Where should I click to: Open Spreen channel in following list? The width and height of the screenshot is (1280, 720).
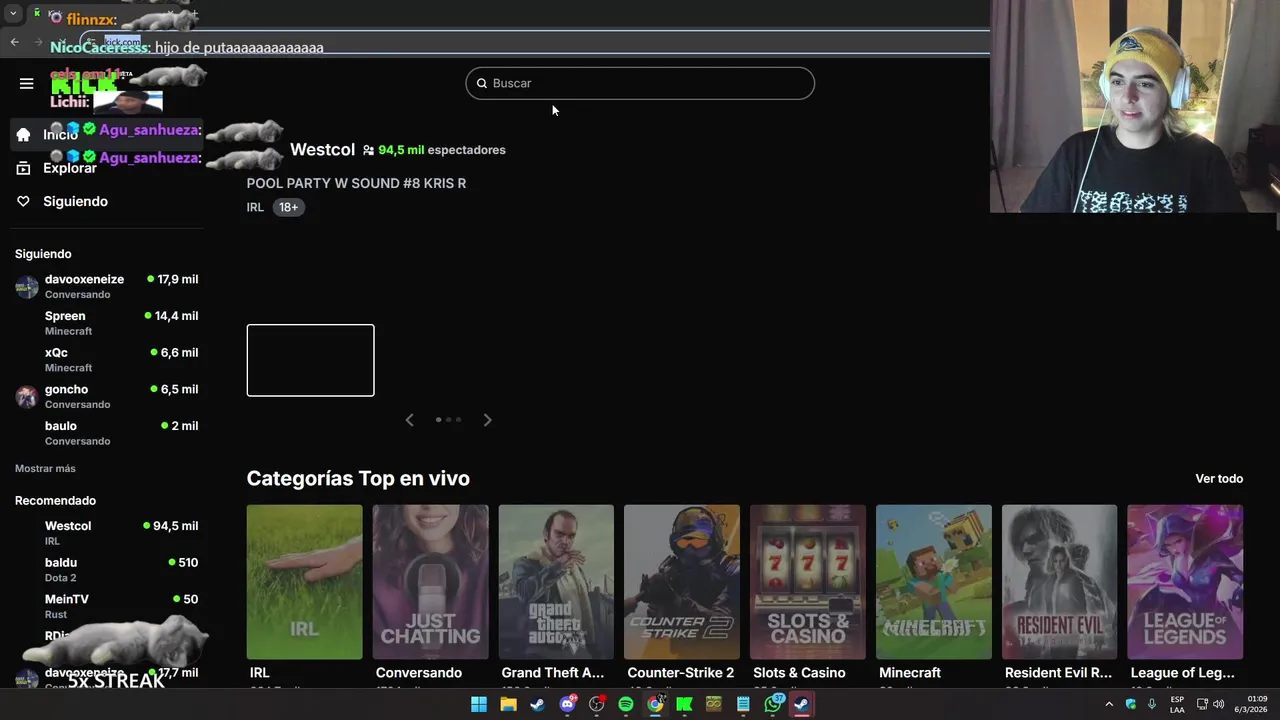tap(105, 323)
